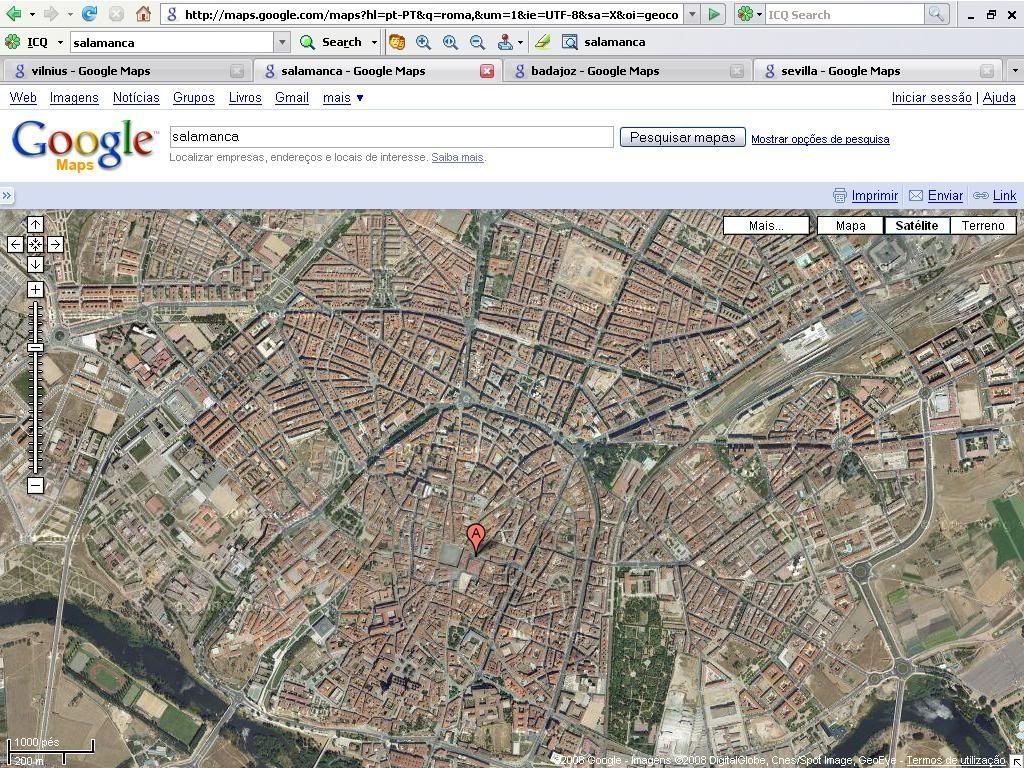Pan the map up with the arrow
The height and width of the screenshot is (768, 1024).
tap(35, 224)
